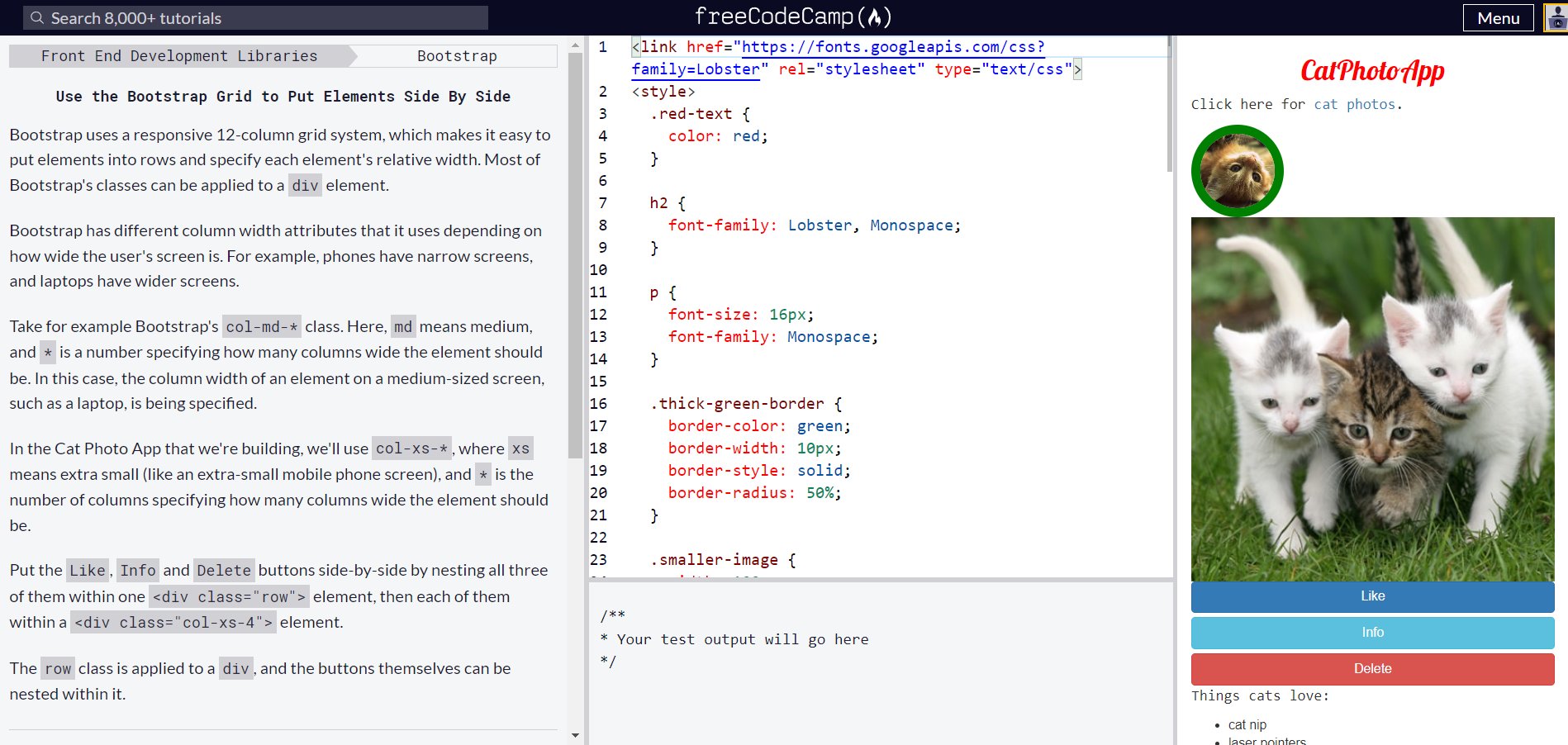Image resolution: width=1568 pixels, height=745 pixels.
Task: Click the 'col-xs-*' inline code snippet
Action: [411, 448]
